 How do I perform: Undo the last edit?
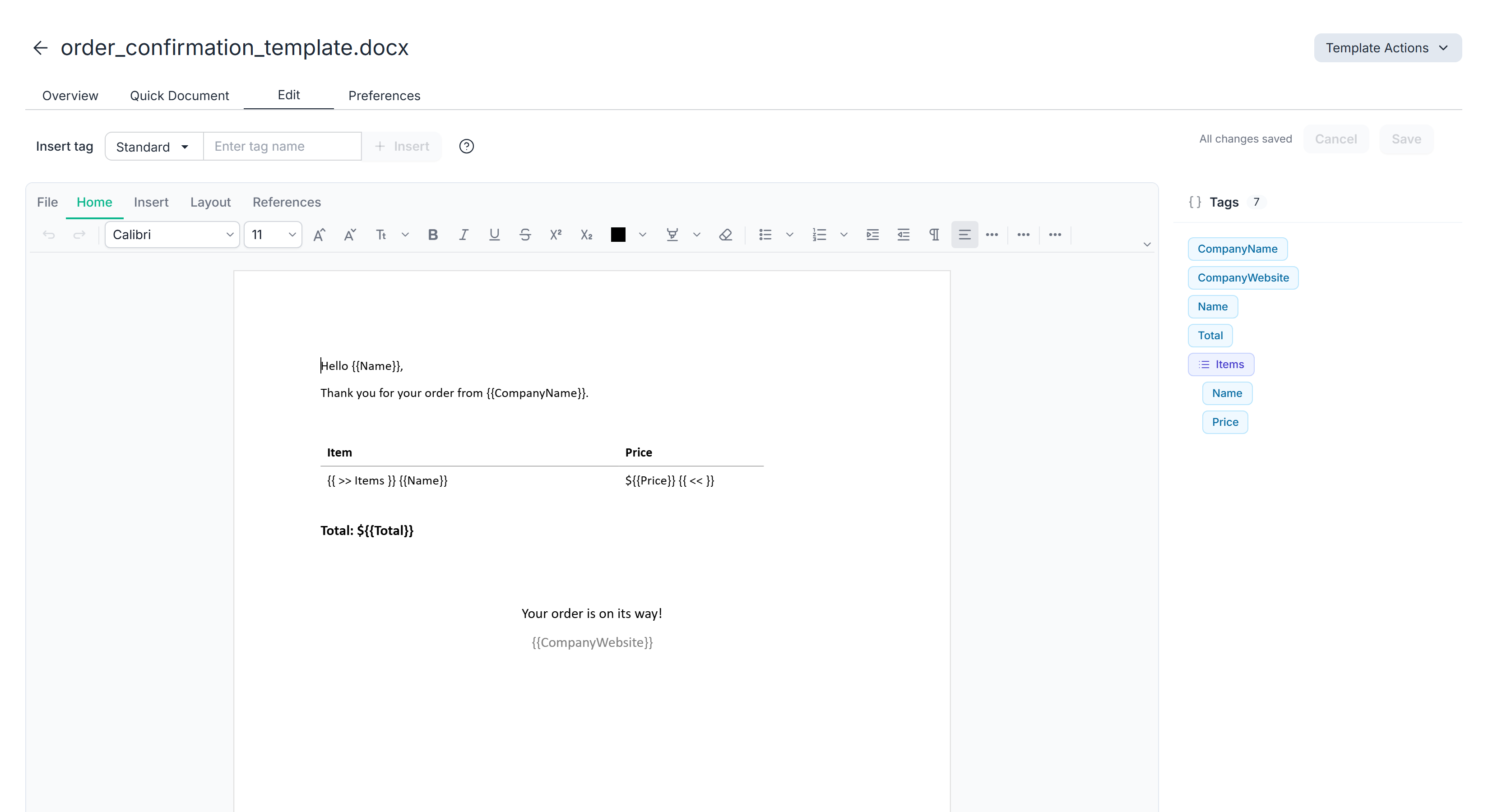click(49, 234)
